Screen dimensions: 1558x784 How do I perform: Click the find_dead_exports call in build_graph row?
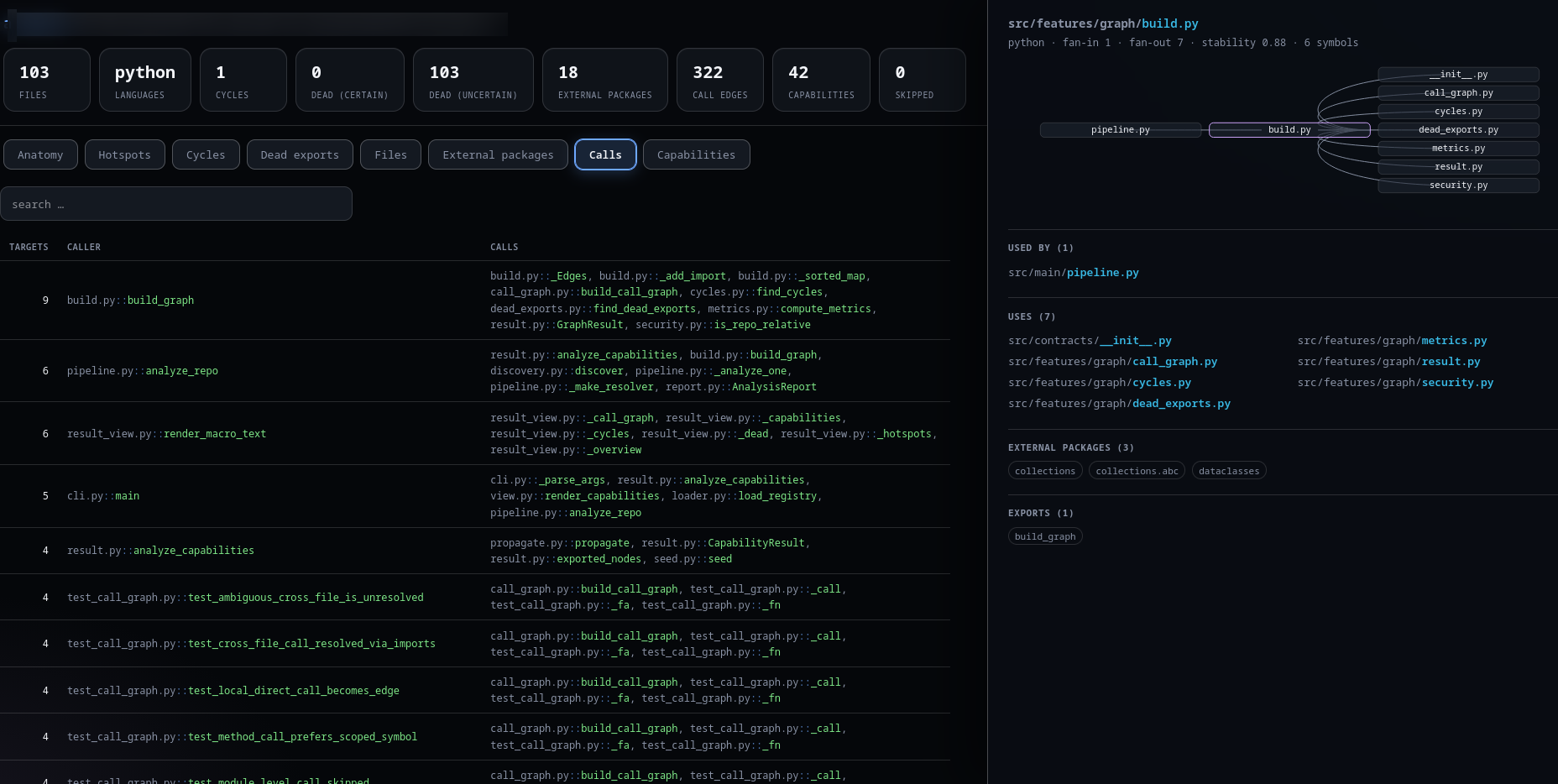[645, 309]
